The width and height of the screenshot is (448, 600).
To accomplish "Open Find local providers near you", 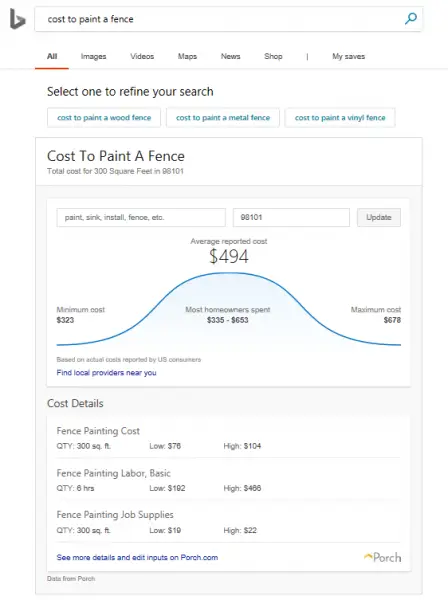I will click(106, 373).
